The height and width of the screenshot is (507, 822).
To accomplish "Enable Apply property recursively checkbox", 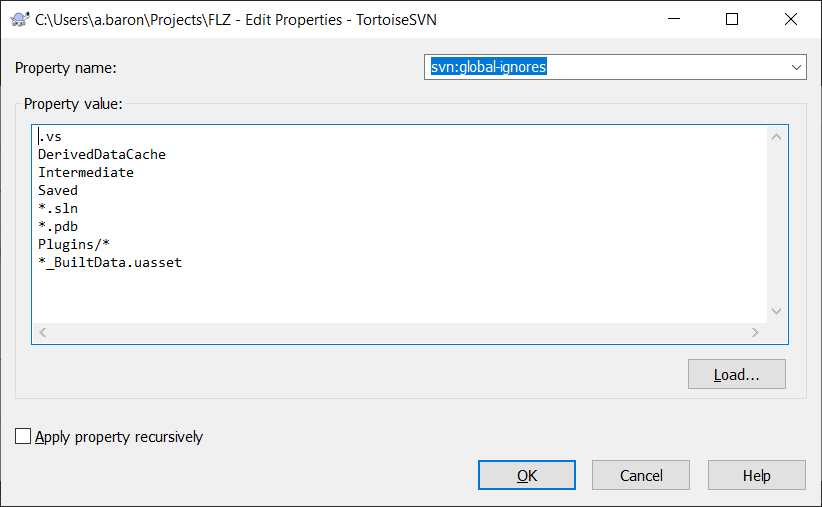I will (x=23, y=436).
